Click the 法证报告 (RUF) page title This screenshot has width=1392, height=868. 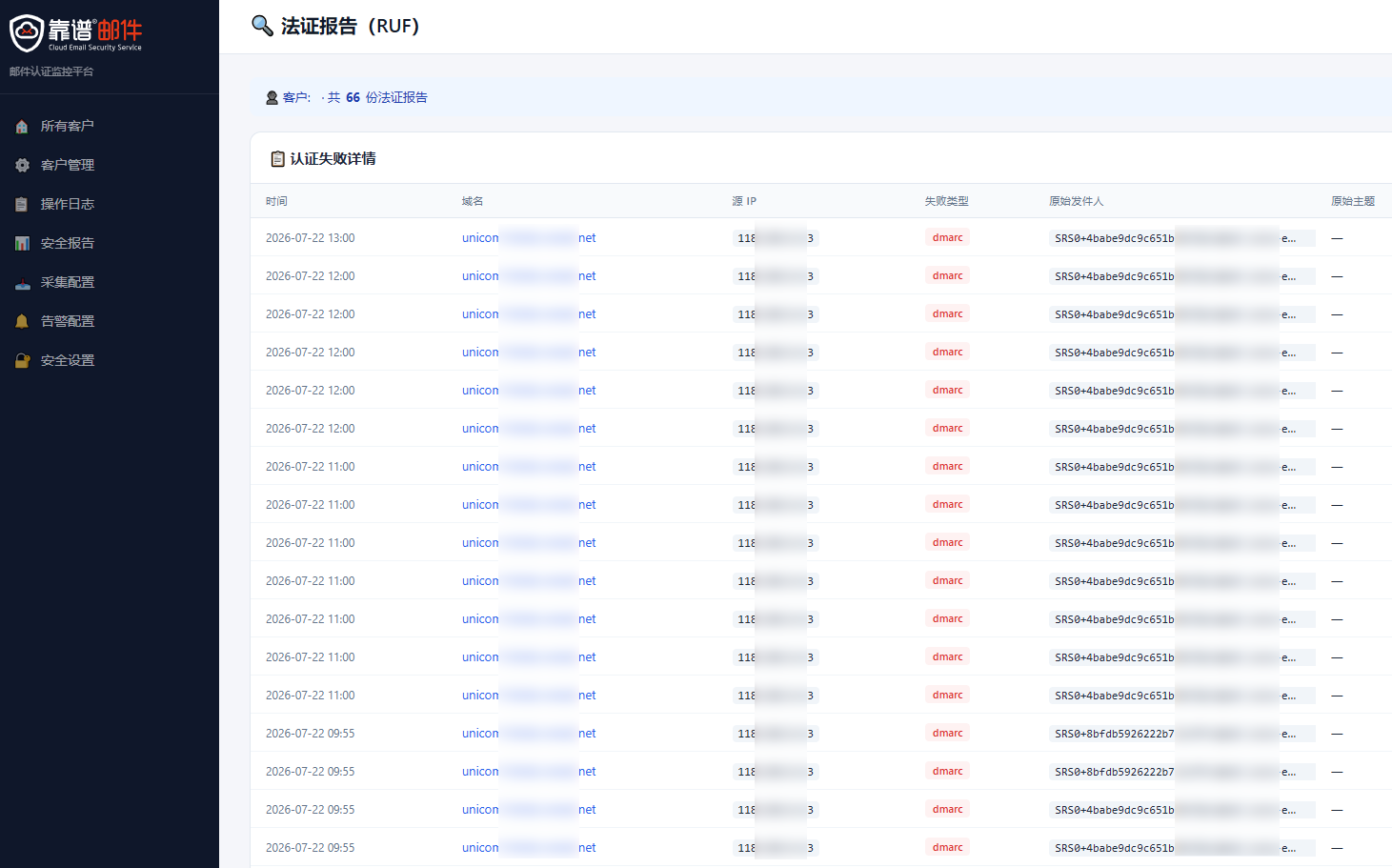pos(350,26)
